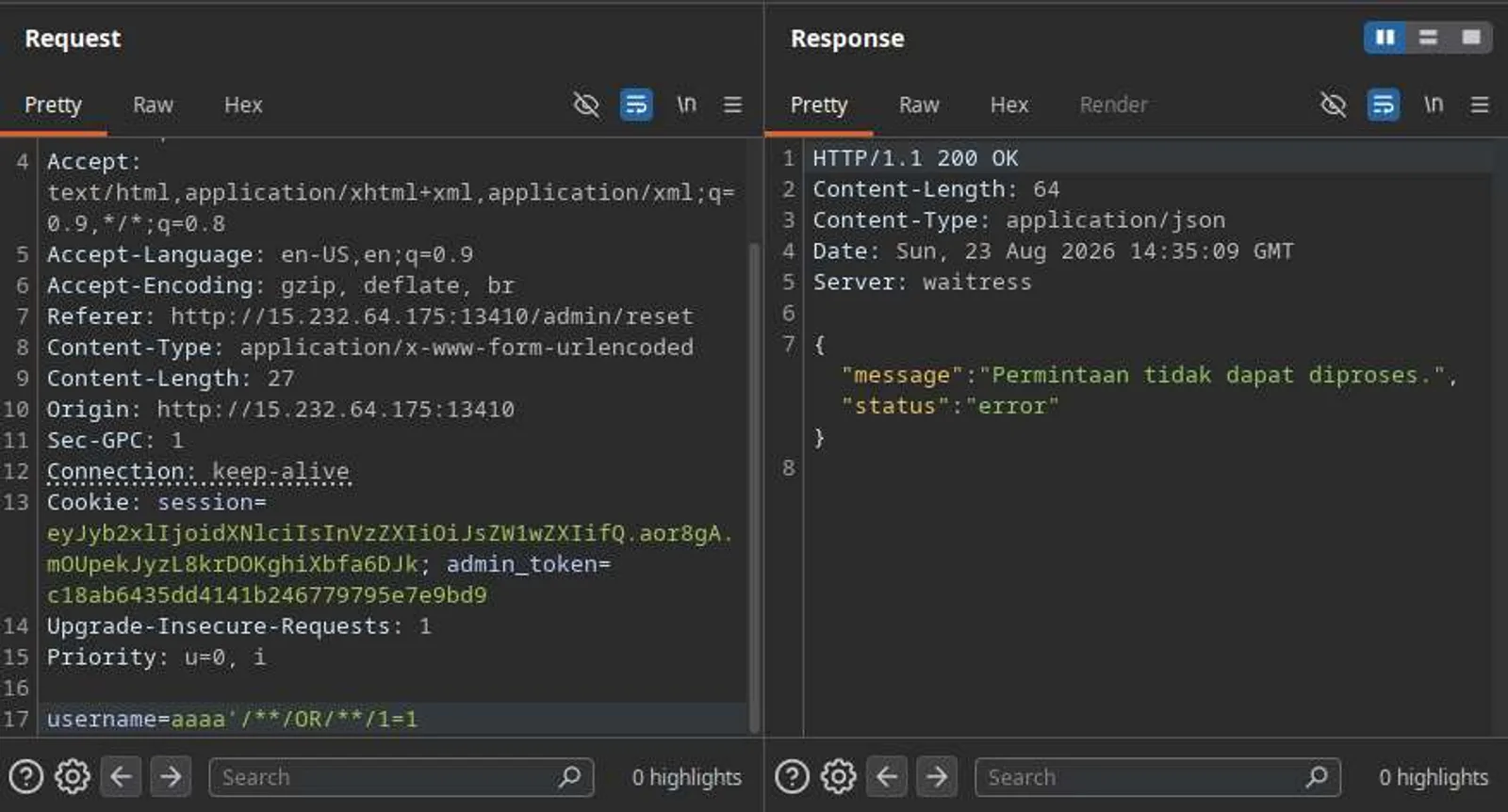The height and width of the screenshot is (812, 1508).
Task: Focus the Request search field
Action: pos(401,777)
